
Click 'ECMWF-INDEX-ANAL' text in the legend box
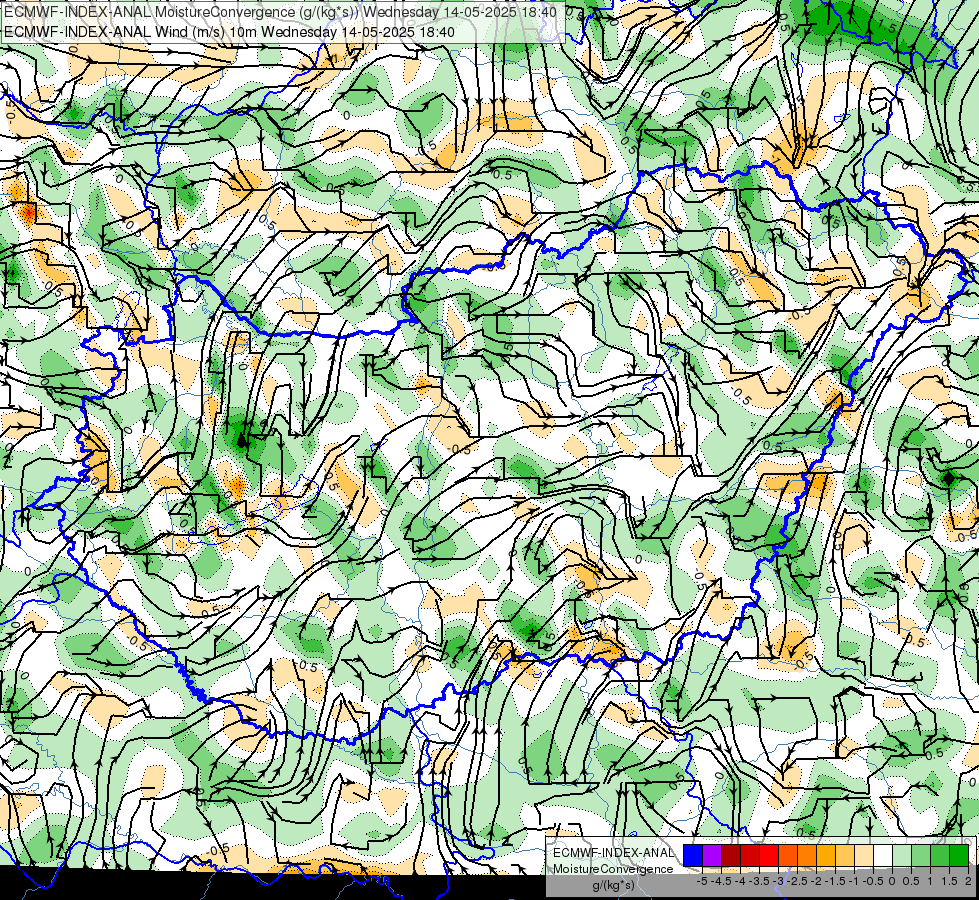click(614, 853)
